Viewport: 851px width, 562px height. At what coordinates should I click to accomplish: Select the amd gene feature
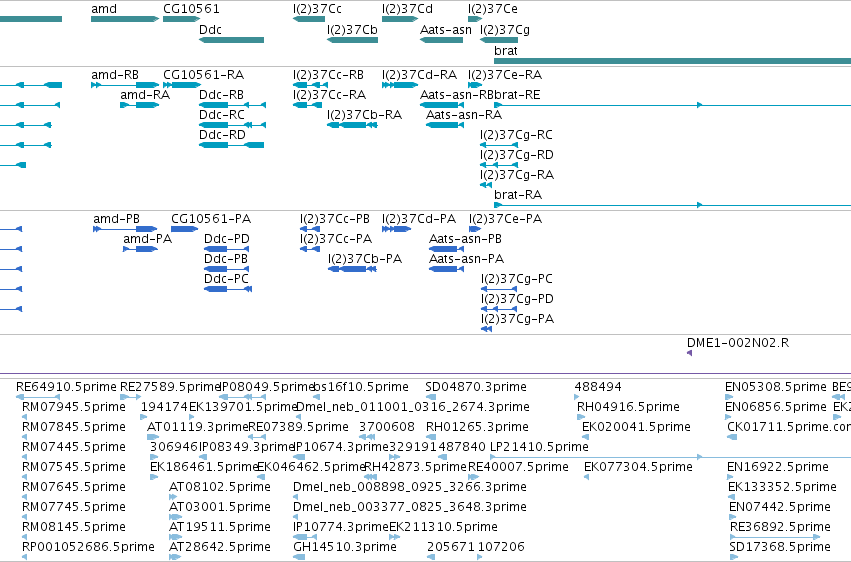point(125,19)
